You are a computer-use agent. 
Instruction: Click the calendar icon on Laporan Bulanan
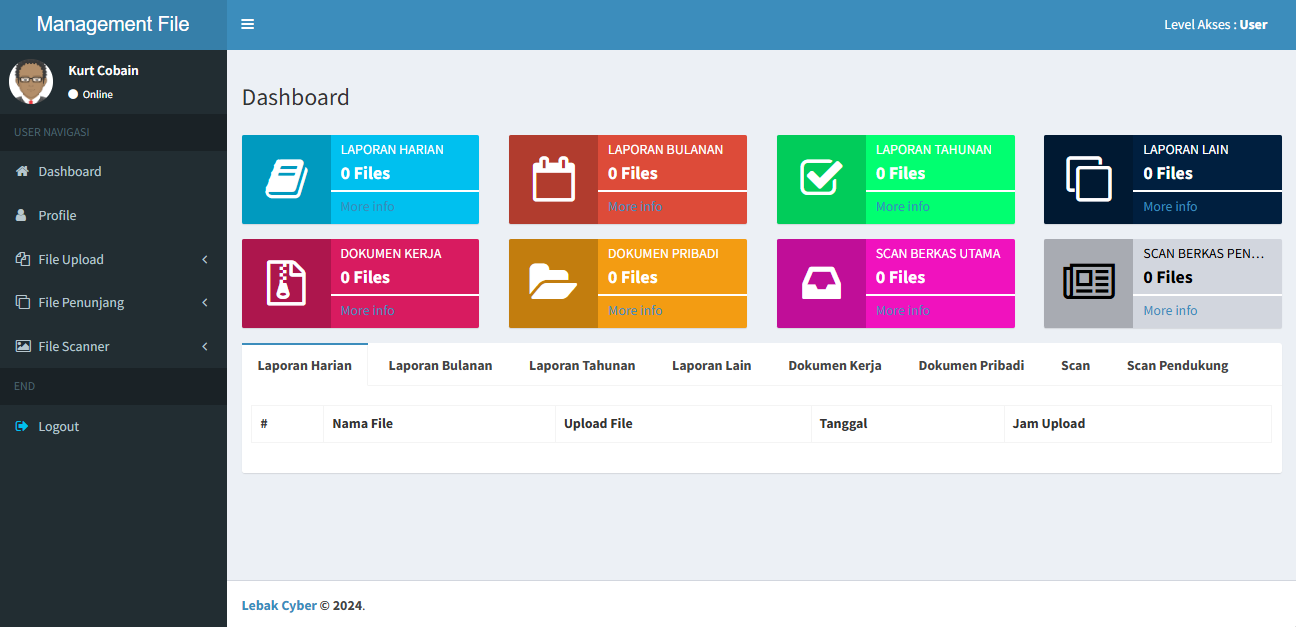553,180
